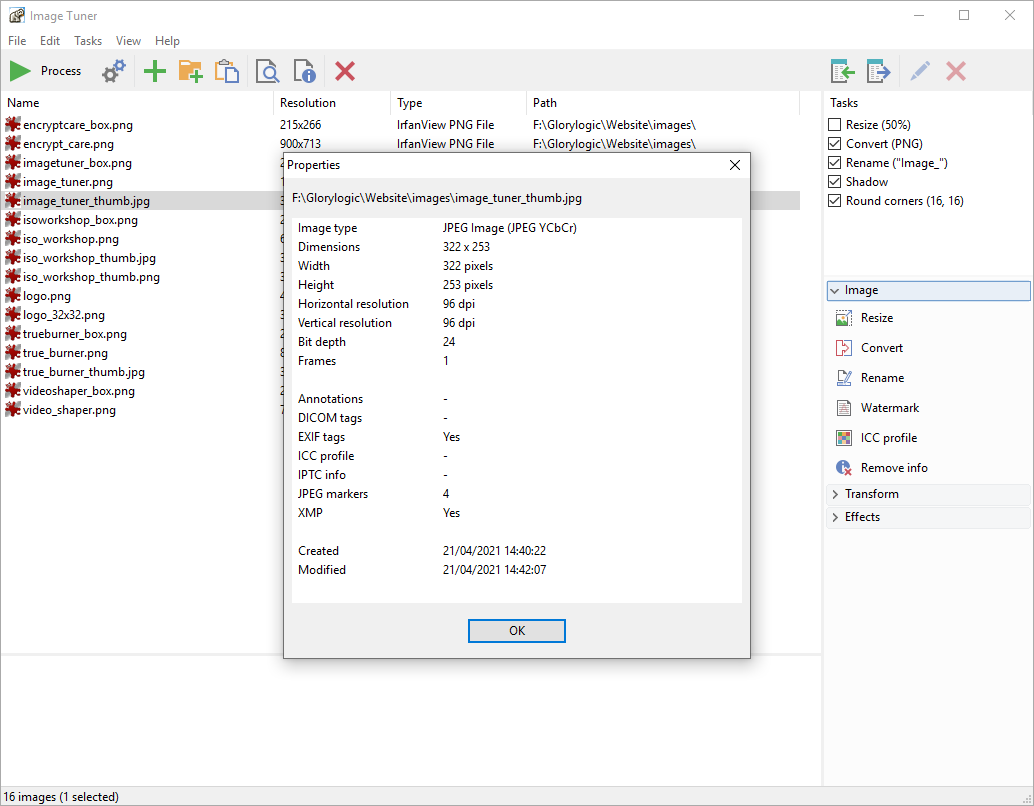Screen dimensions: 1034x806
Task: Click the add folder toolbar icon
Action: point(190,71)
